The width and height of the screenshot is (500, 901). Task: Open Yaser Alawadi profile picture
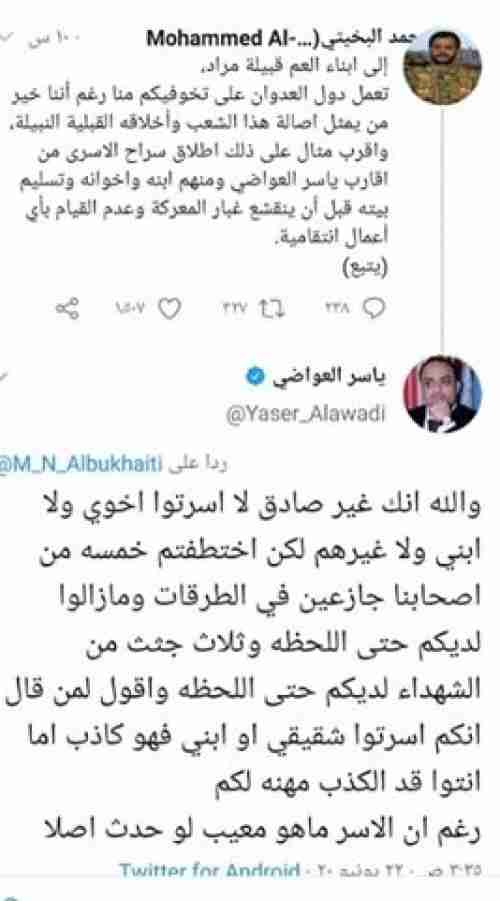443,394
